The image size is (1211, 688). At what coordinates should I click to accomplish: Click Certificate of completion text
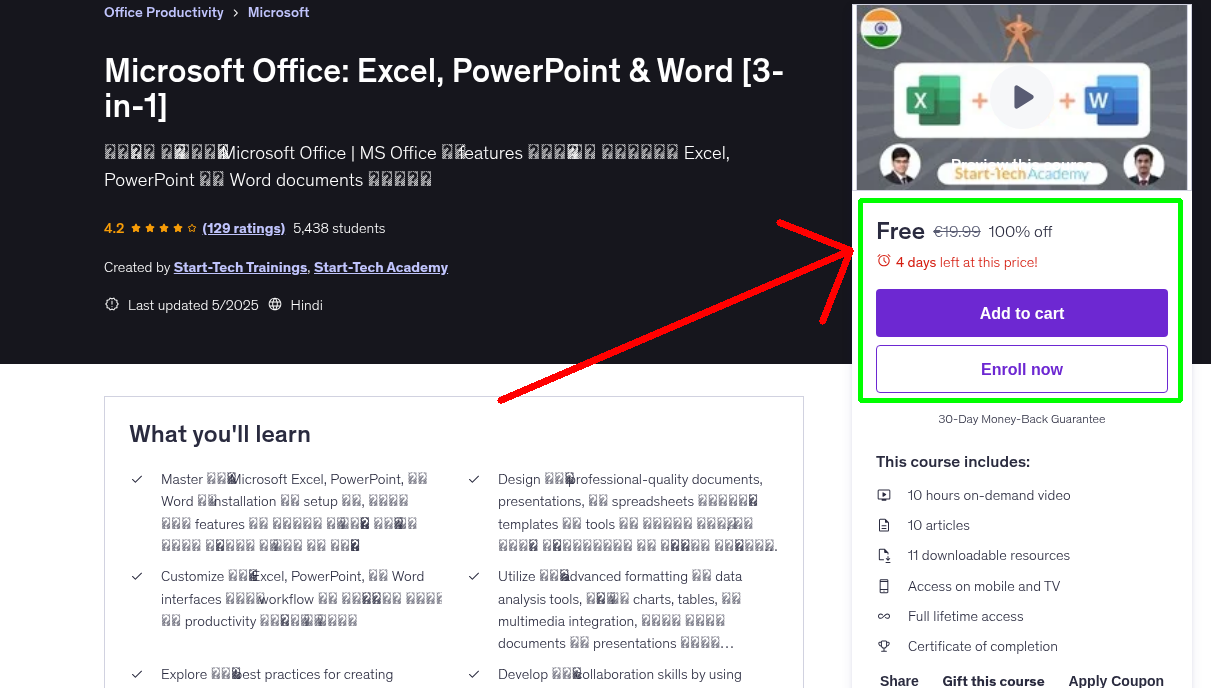[983, 646]
